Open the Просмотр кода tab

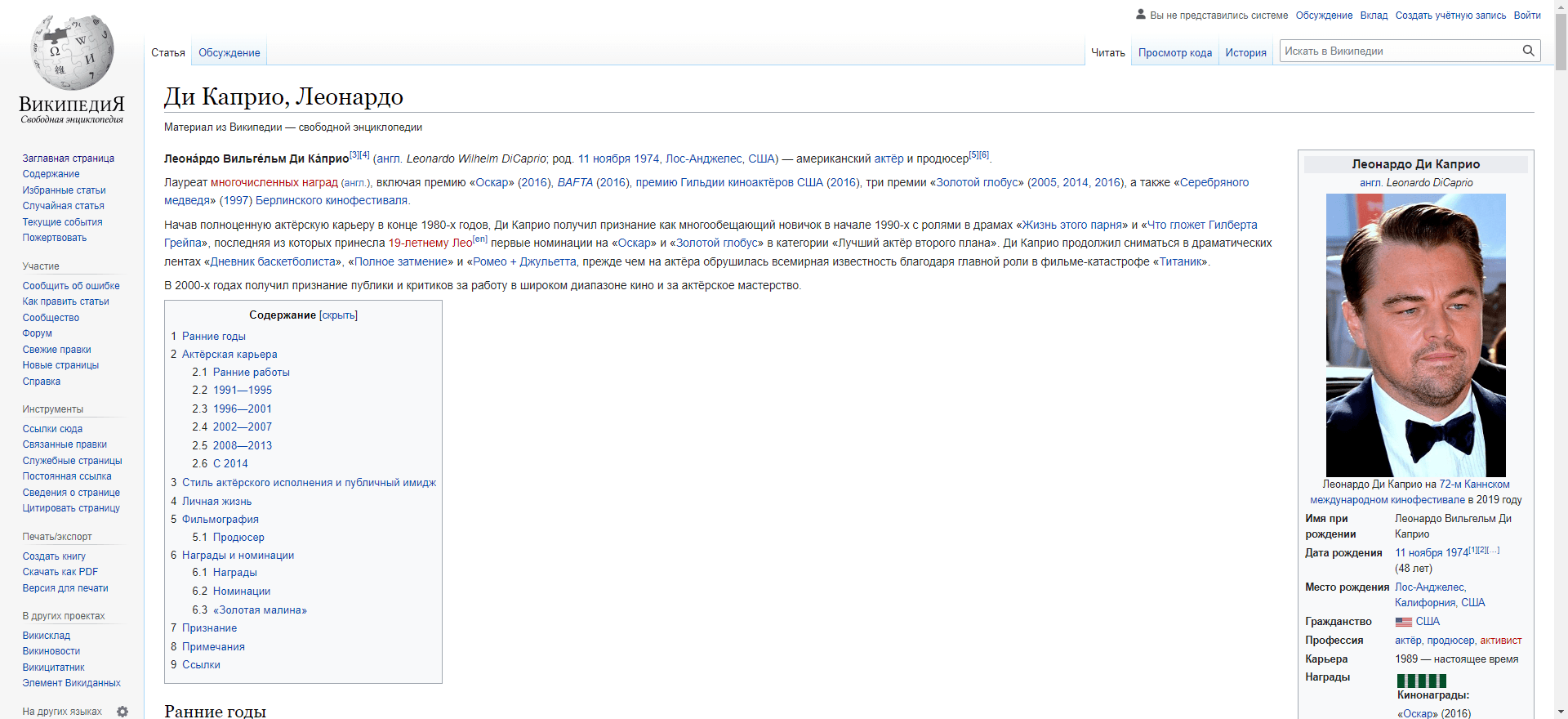[1174, 52]
